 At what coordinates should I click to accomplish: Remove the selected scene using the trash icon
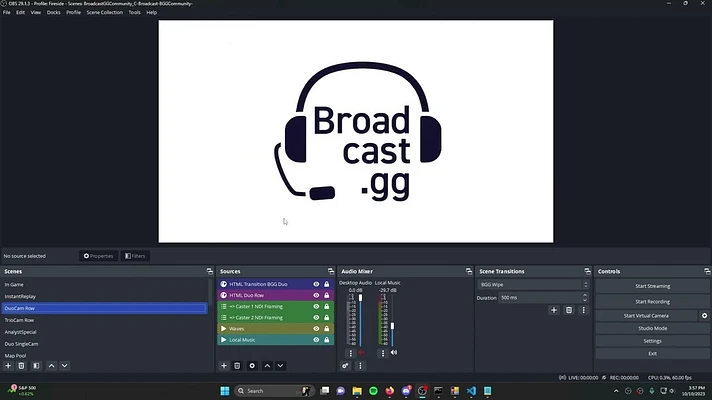[21, 365]
